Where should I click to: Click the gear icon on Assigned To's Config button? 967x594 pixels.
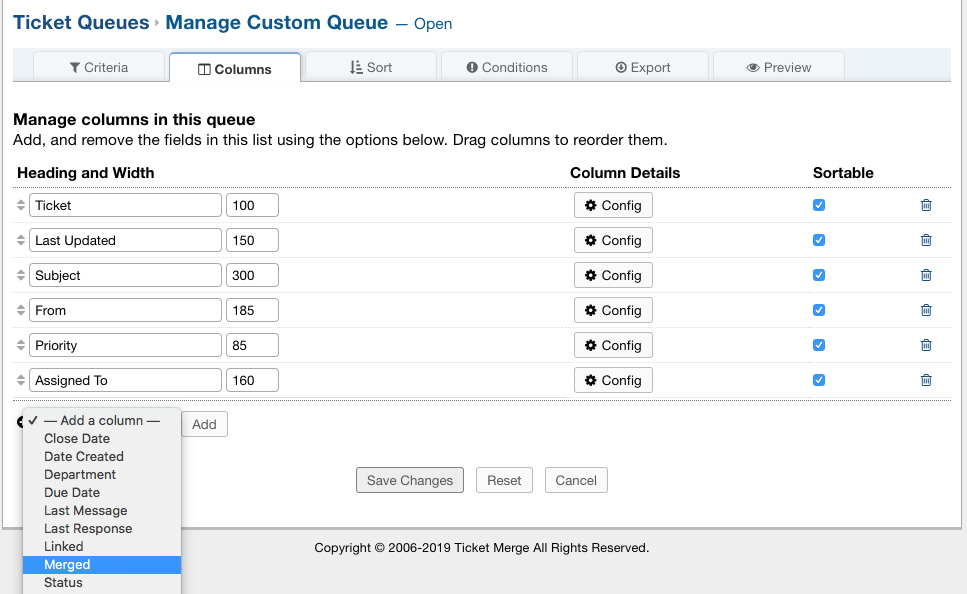592,380
